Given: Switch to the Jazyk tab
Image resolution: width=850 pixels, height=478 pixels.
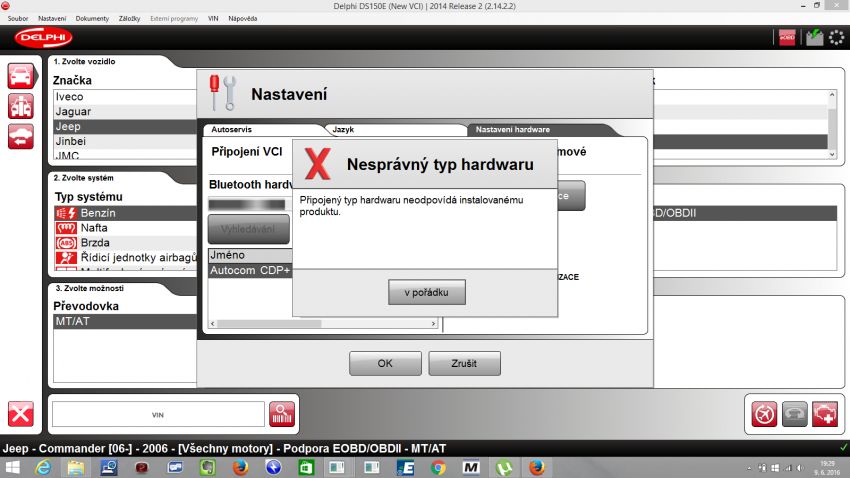Looking at the screenshot, I should [396, 130].
